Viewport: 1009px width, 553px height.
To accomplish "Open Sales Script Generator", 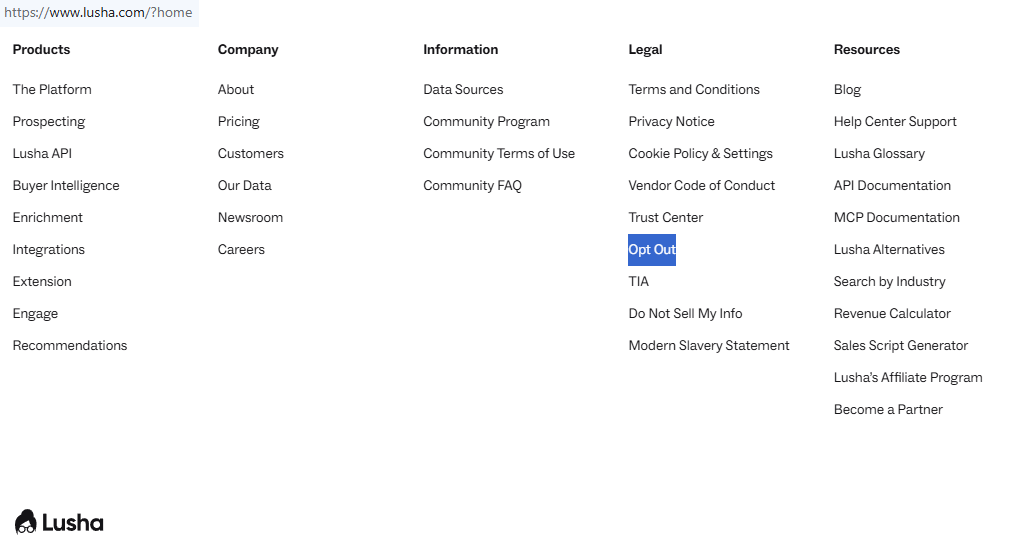I will pyautogui.click(x=901, y=346).
